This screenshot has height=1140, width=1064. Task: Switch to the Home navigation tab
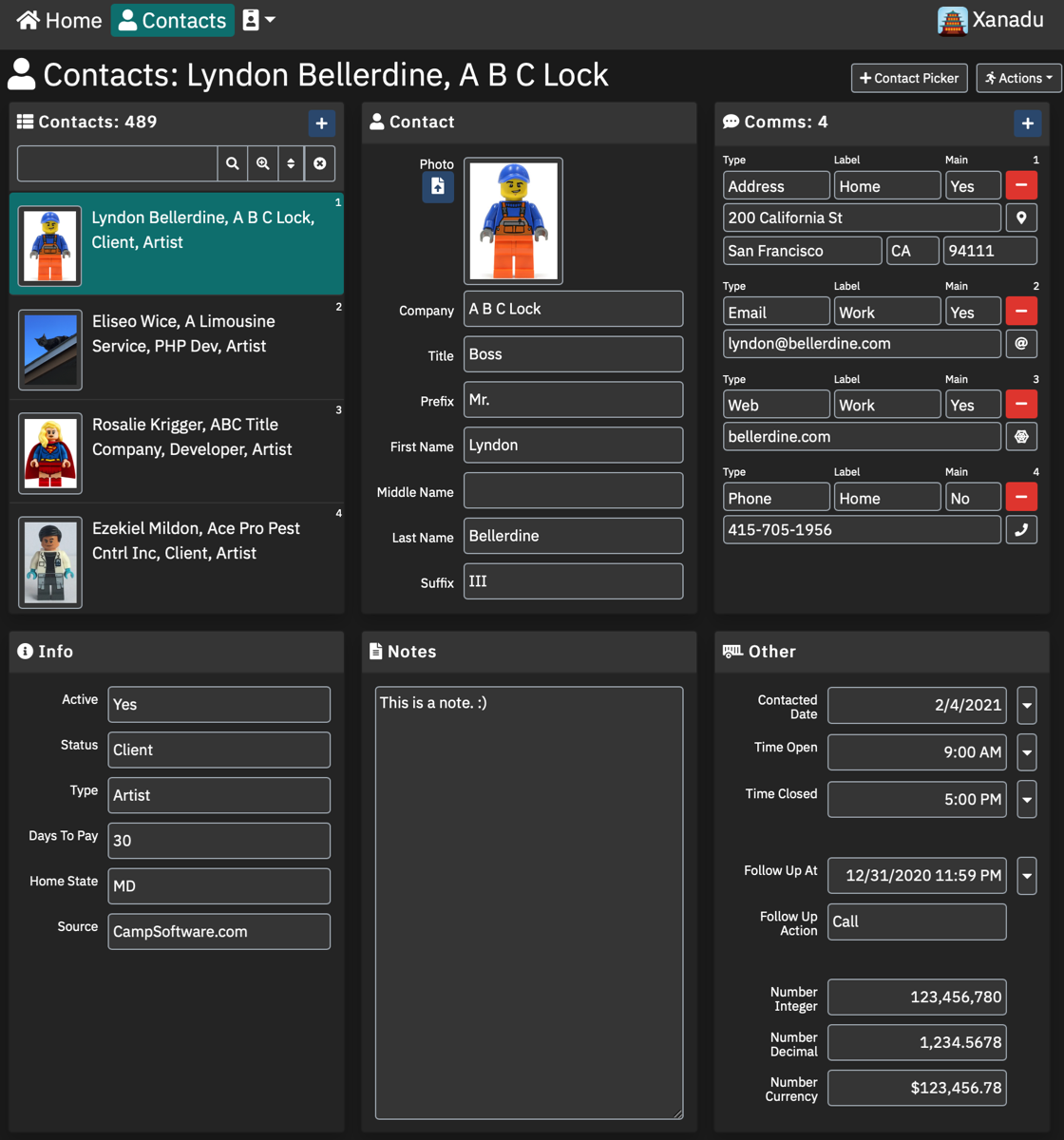pyautogui.click(x=59, y=20)
